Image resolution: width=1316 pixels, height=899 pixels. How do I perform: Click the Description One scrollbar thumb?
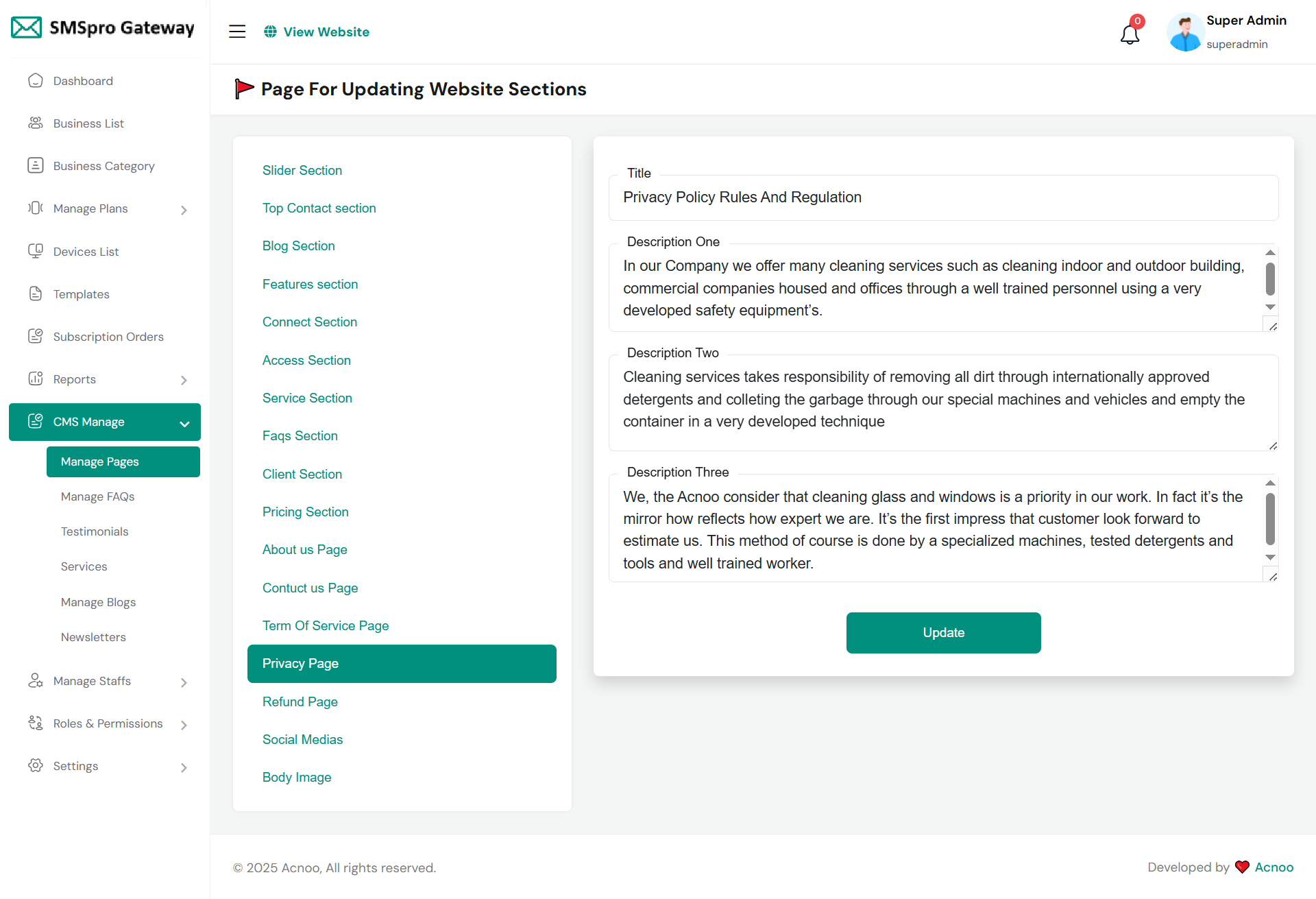[1269, 279]
